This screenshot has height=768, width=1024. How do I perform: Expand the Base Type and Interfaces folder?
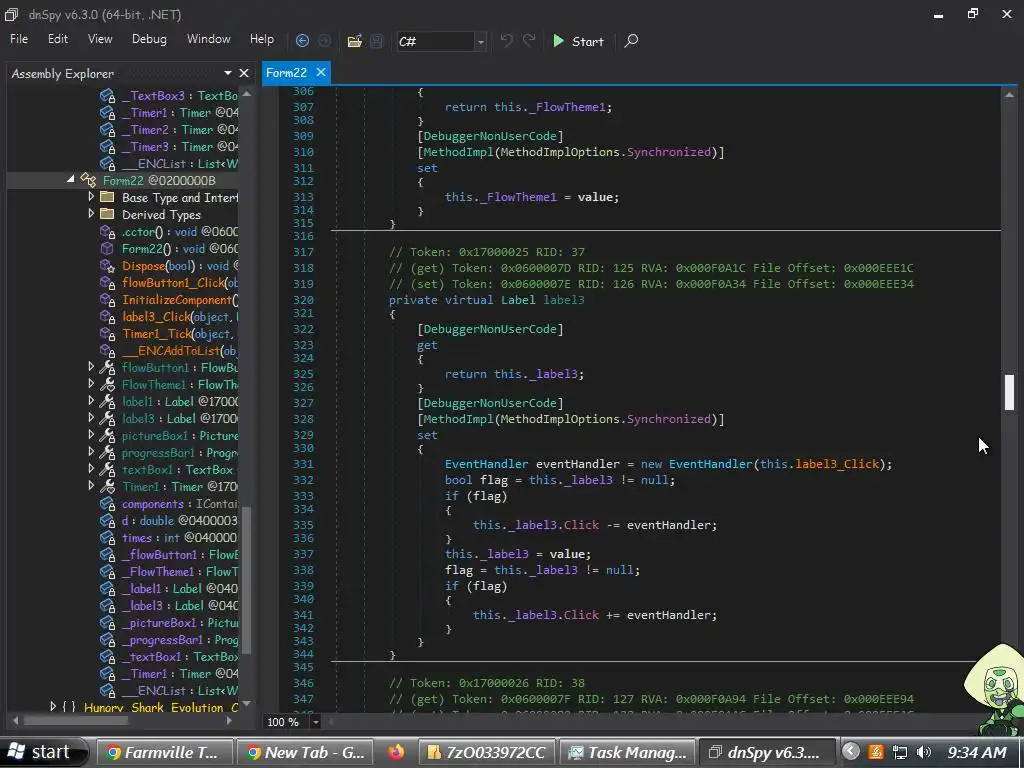92,198
